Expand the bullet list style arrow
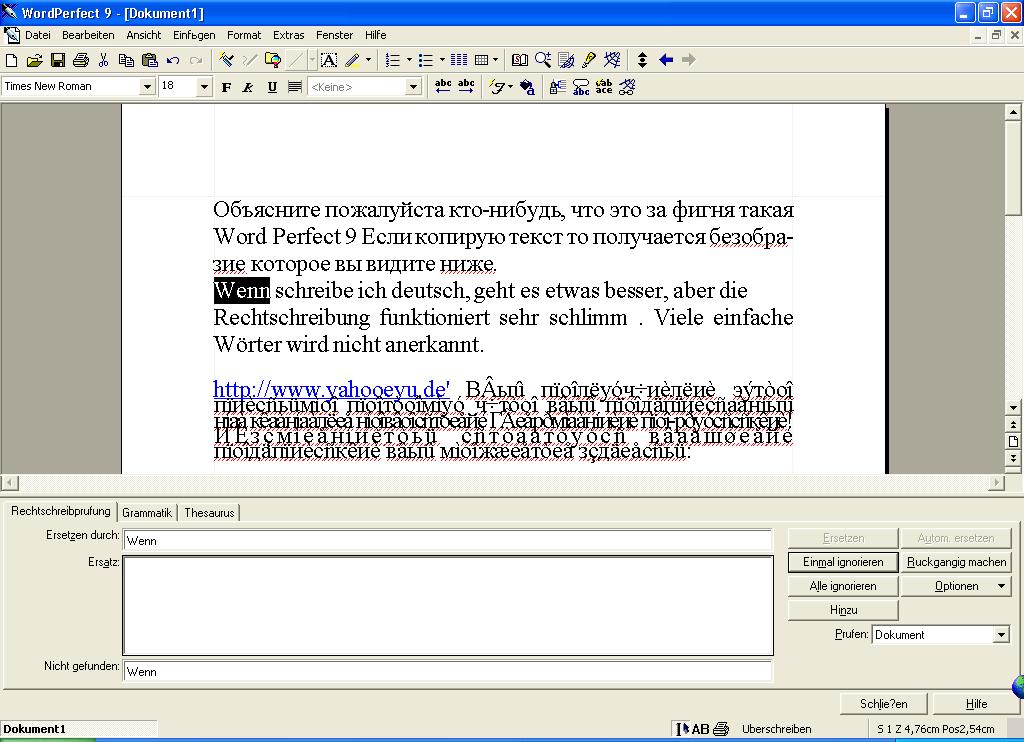Screen dimensions: 1024x742 pos(442,61)
